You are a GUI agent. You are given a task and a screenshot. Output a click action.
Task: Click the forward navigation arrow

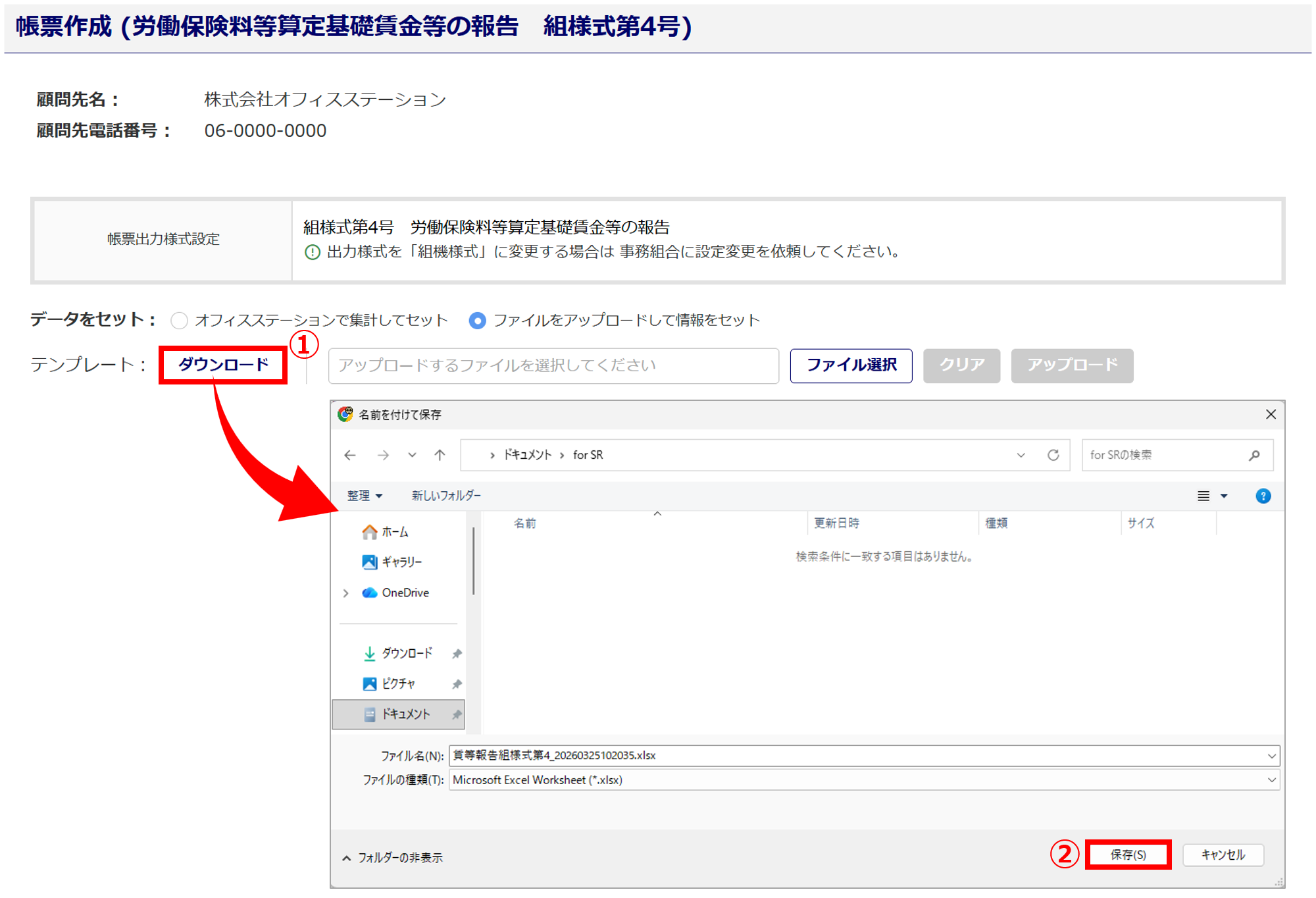pos(383,455)
